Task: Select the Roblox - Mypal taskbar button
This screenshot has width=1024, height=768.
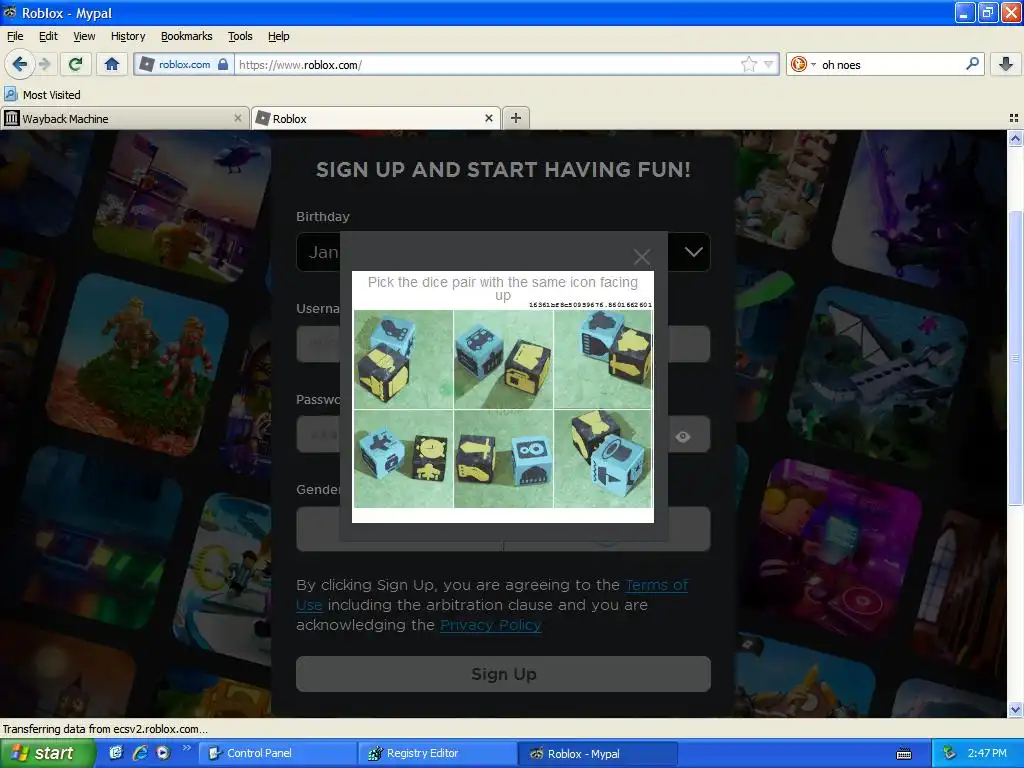Action: (x=598, y=753)
